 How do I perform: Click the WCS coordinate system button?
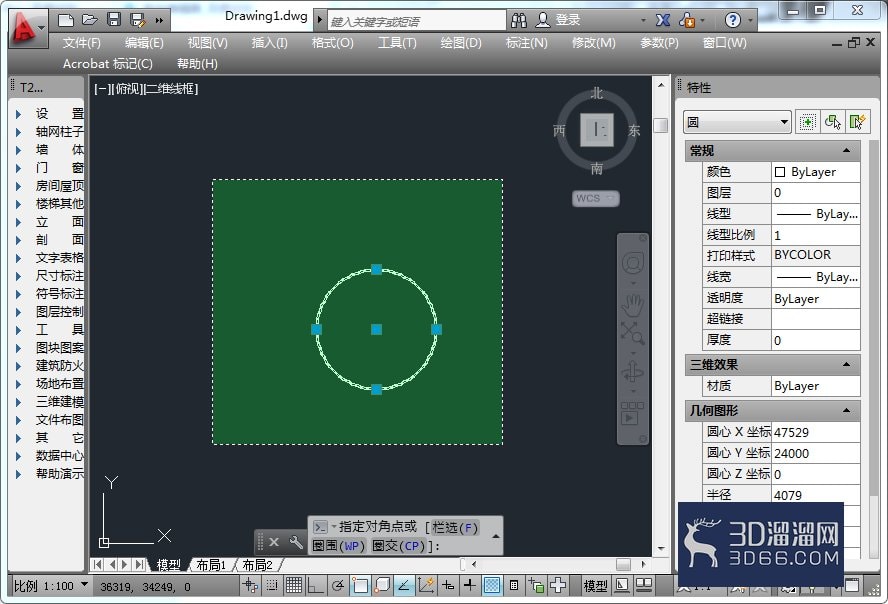tap(596, 198)
